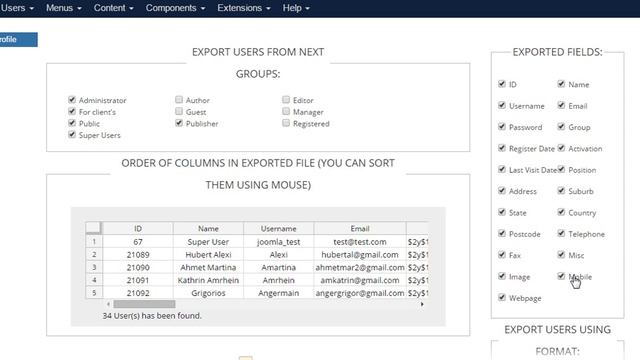Select the Email column header
Viewport: 640px width, 360px height.
click(x=360, y=229)
